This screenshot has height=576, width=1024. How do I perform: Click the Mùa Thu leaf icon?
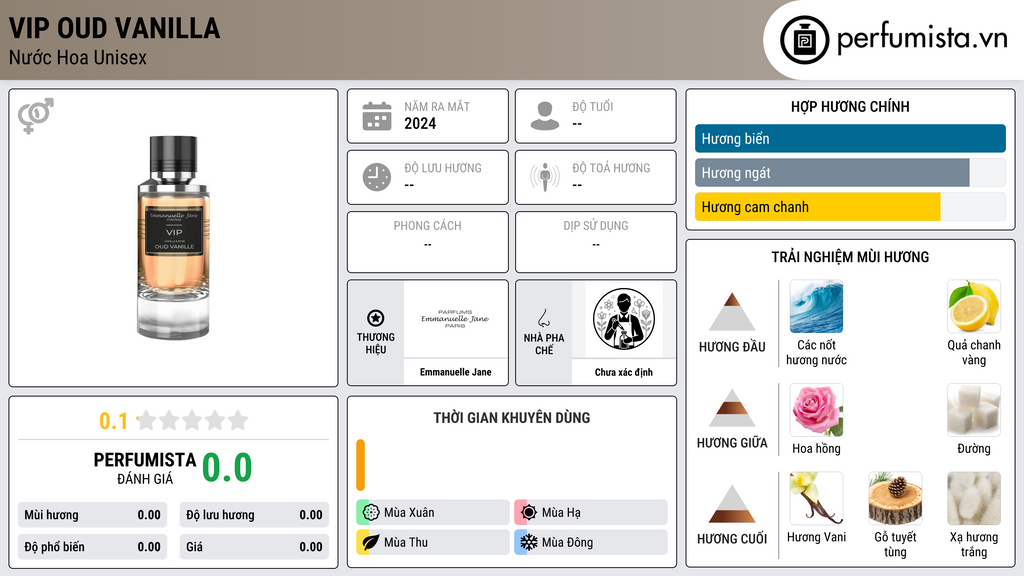(371, 542)
